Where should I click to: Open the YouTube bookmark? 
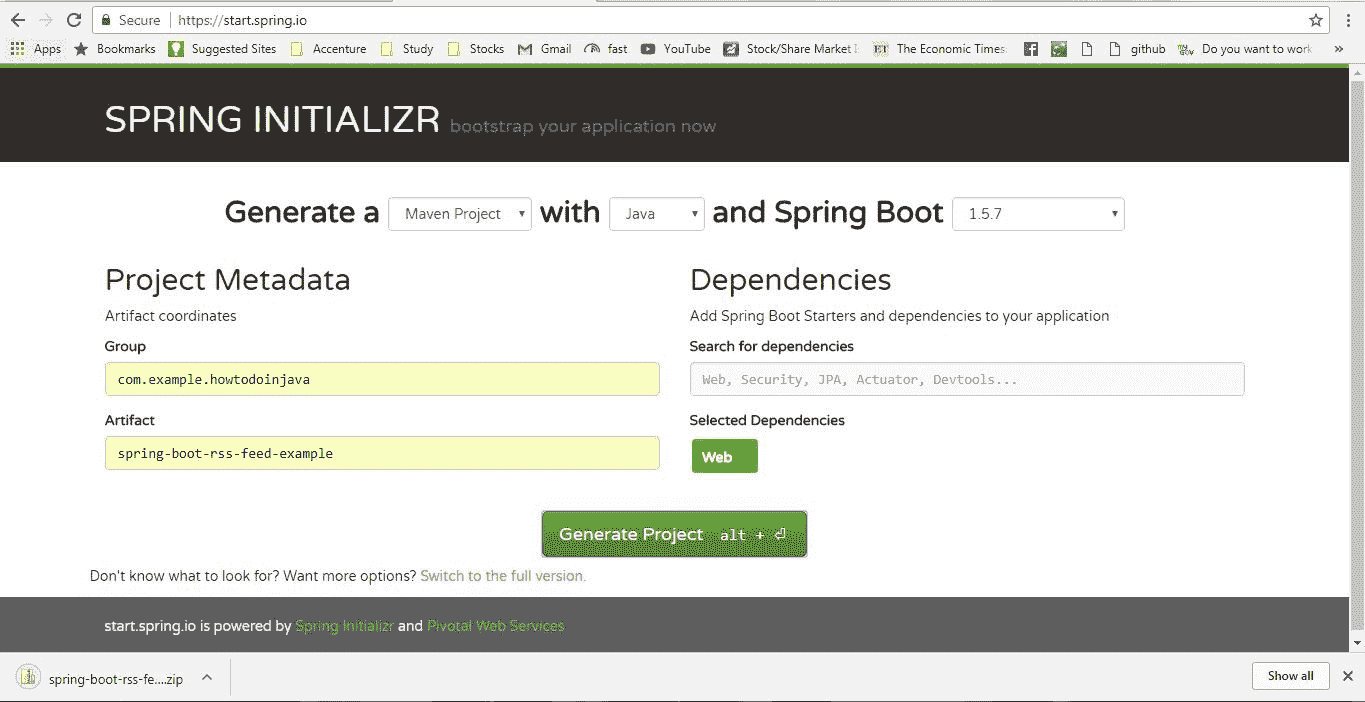pos(676,48)
